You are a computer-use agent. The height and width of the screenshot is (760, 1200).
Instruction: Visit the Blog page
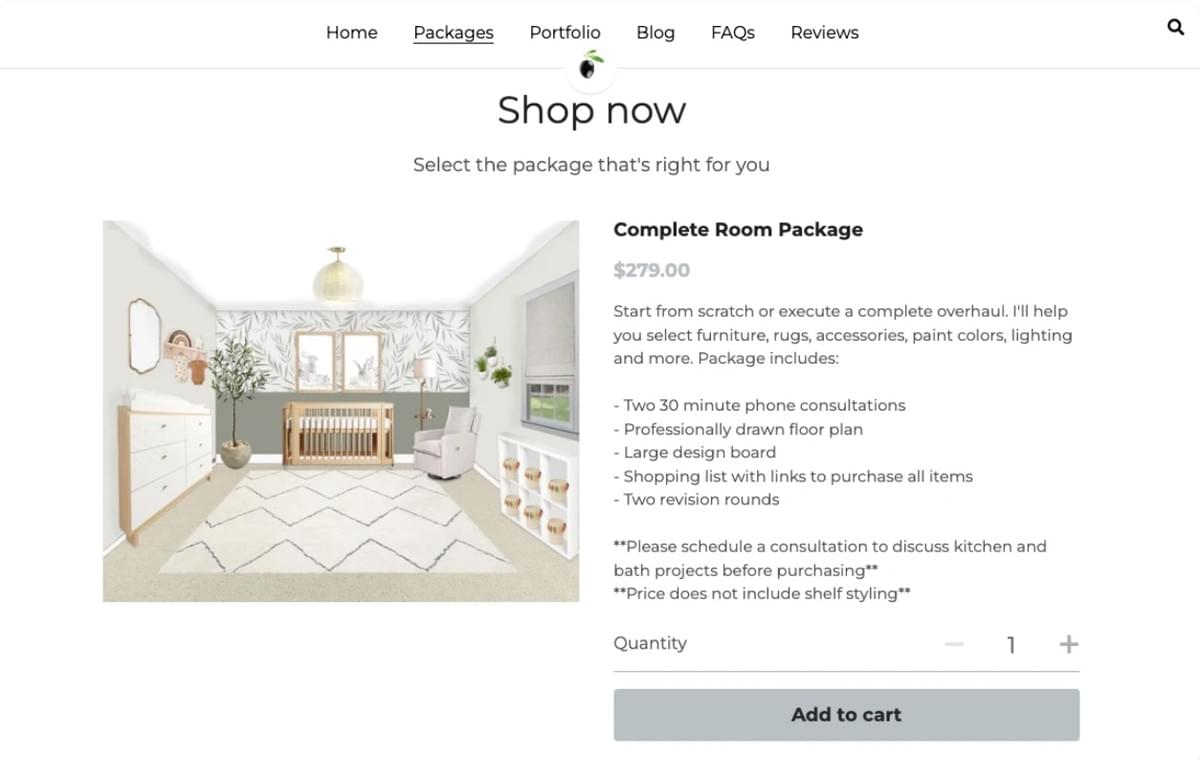[x=656, y=32]
